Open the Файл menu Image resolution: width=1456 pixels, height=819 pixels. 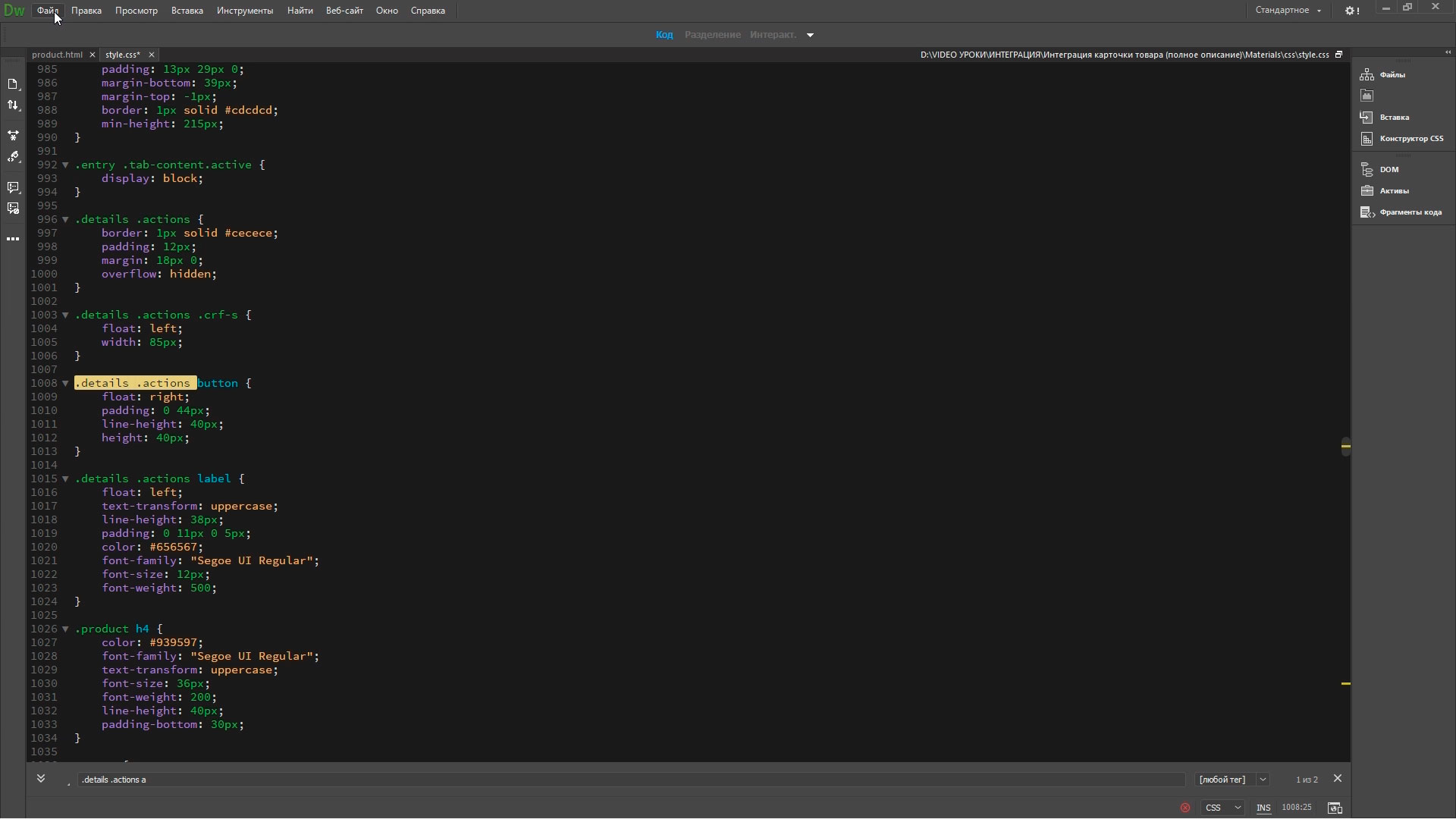coord(47,11)
